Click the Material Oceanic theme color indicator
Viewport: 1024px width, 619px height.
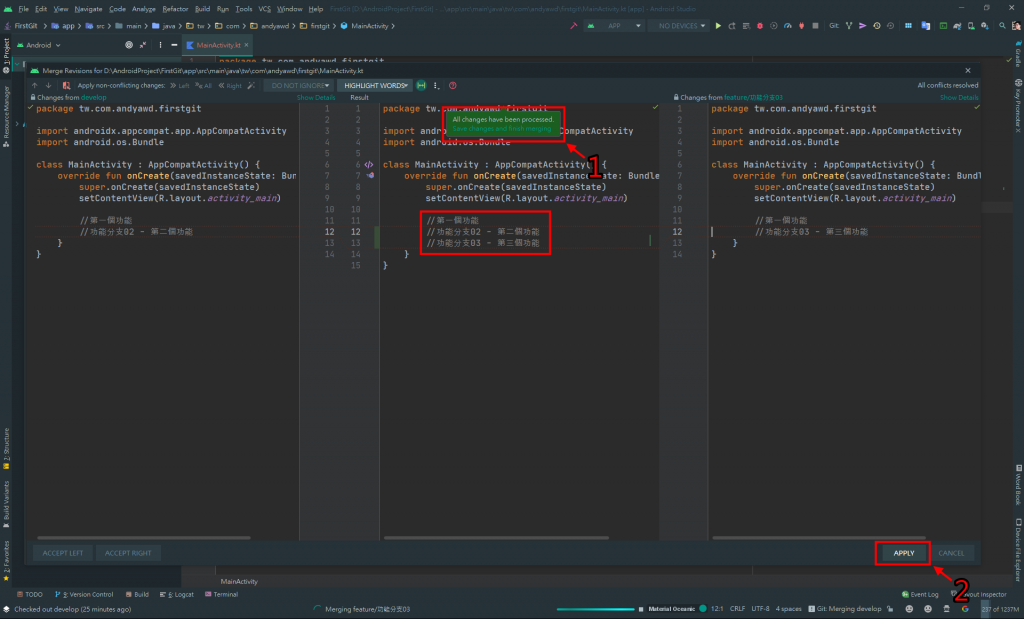(703, 608)
